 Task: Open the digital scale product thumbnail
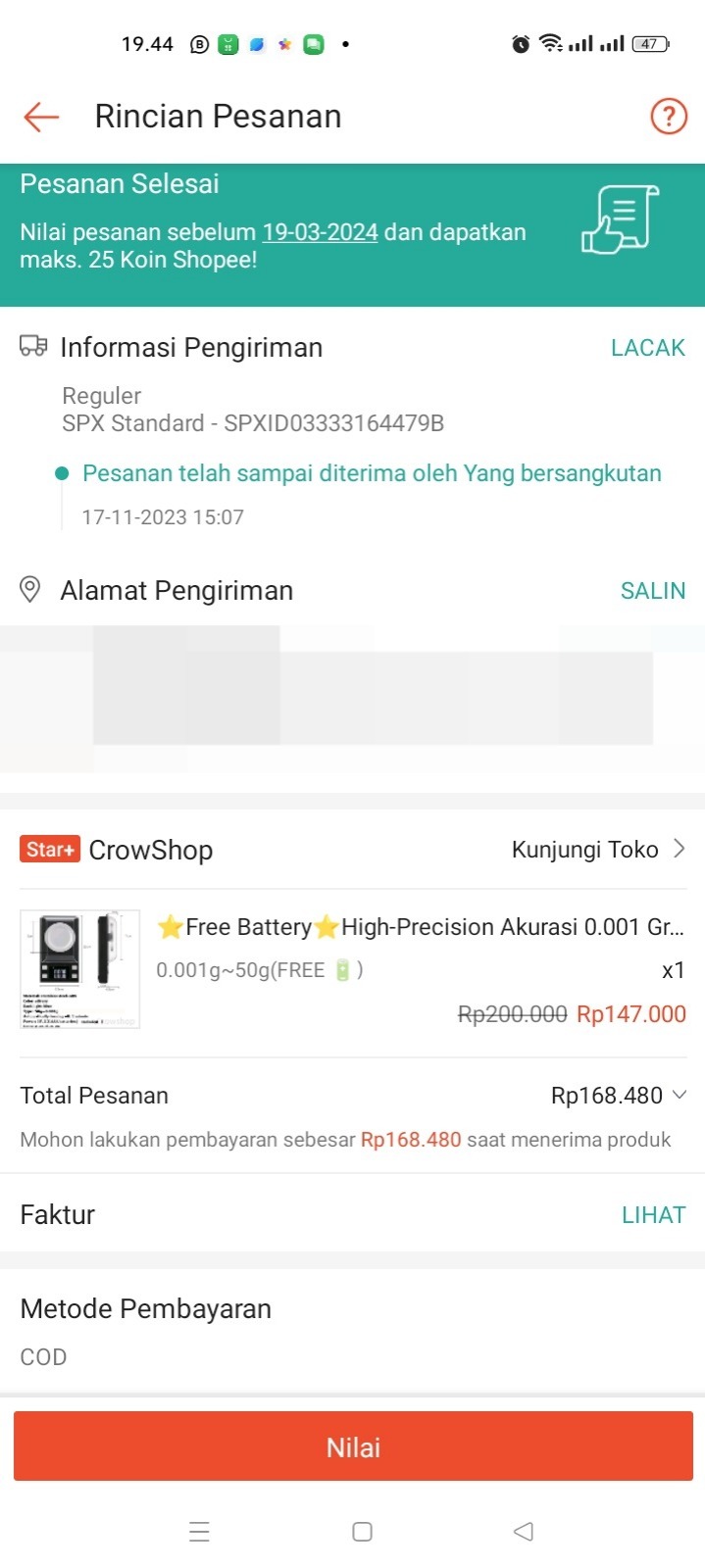(x=80, y=969)
